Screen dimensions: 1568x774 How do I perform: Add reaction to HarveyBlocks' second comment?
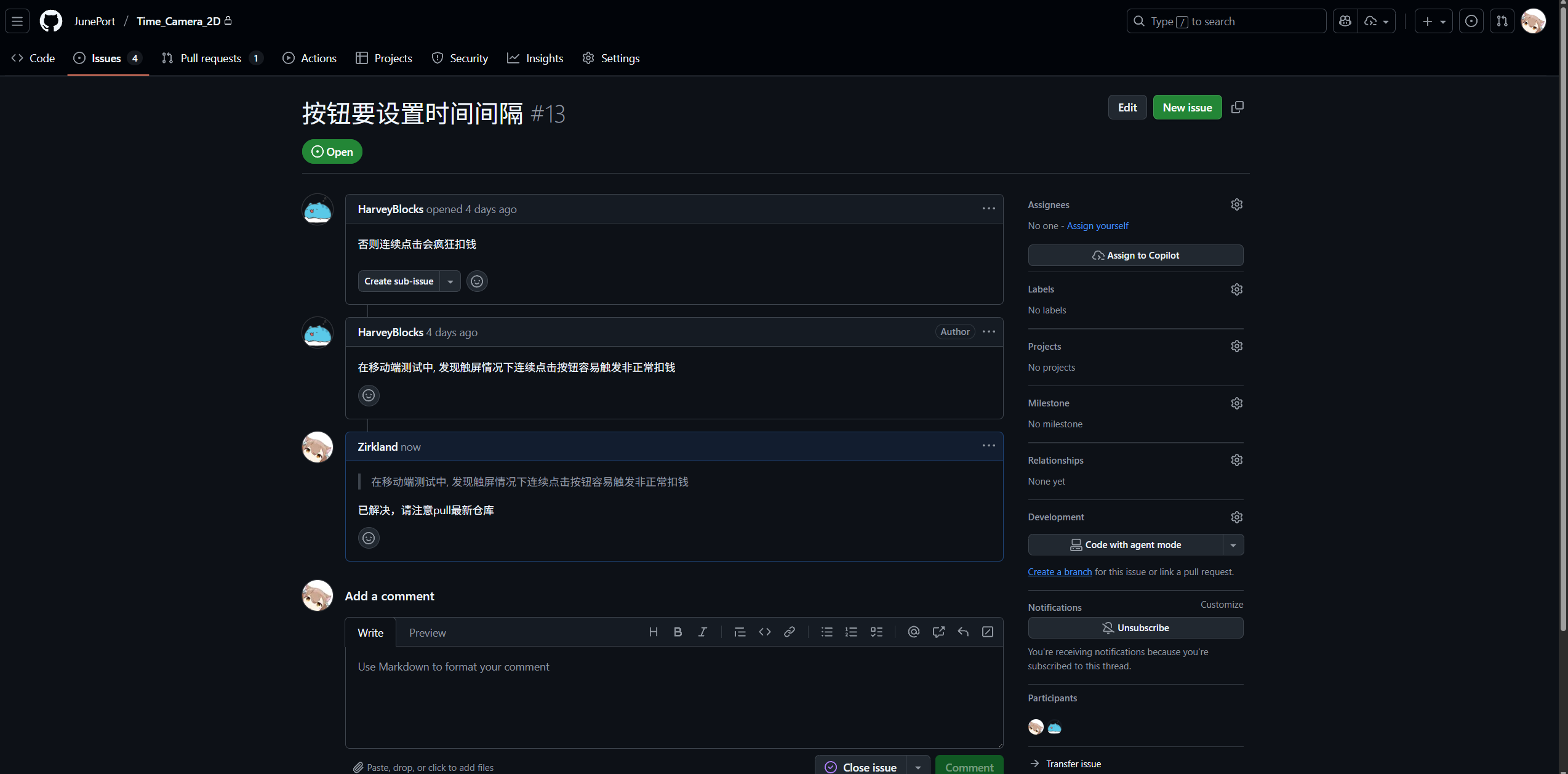(x=369, y=395)
